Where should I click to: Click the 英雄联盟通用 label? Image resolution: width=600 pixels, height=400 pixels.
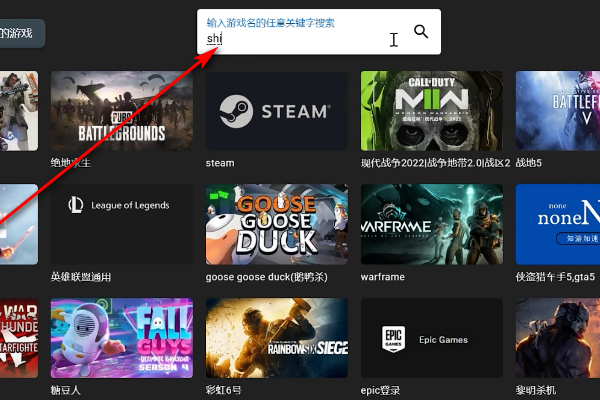click(81, 277)
